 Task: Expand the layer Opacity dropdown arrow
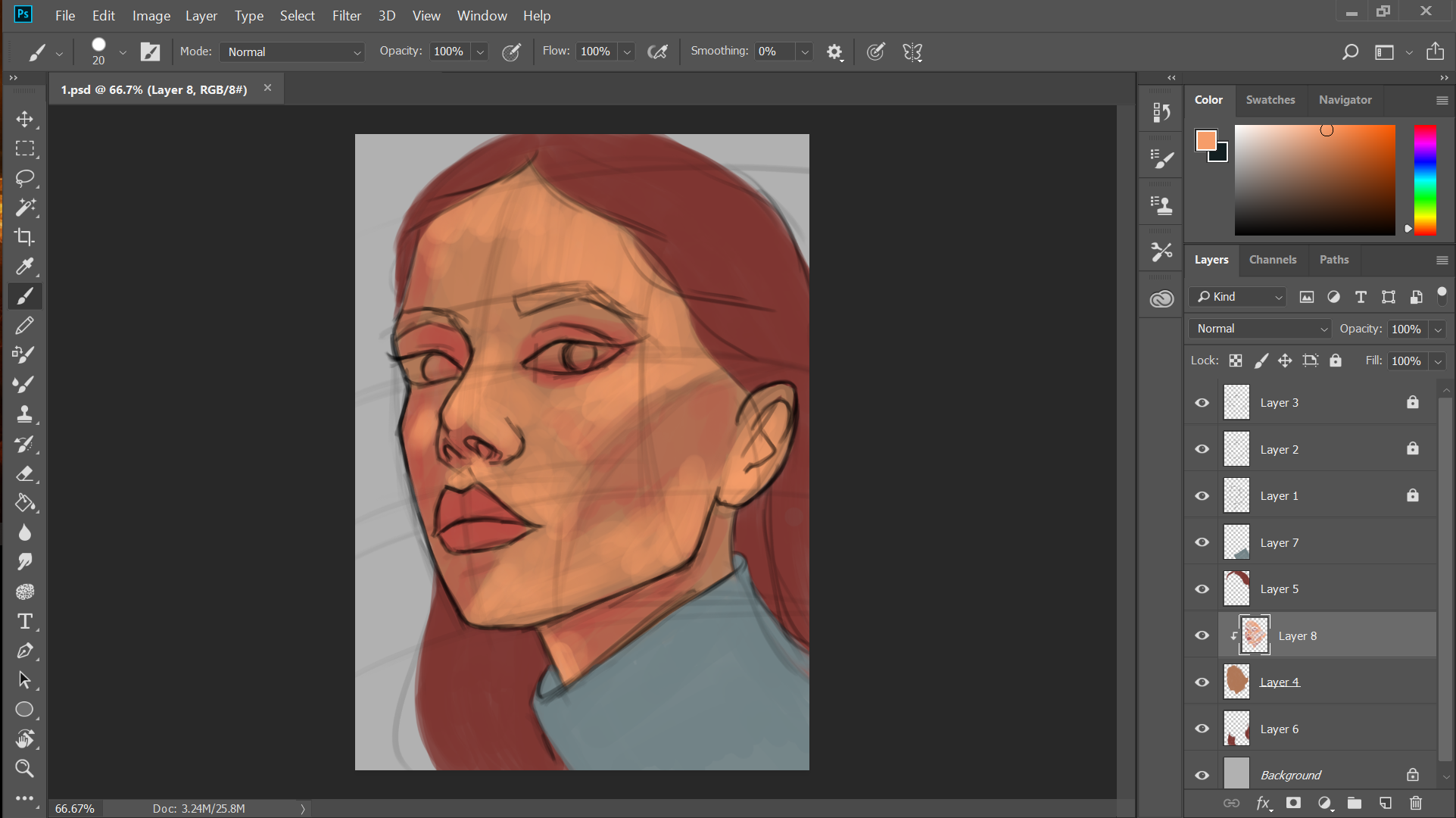1438,329
